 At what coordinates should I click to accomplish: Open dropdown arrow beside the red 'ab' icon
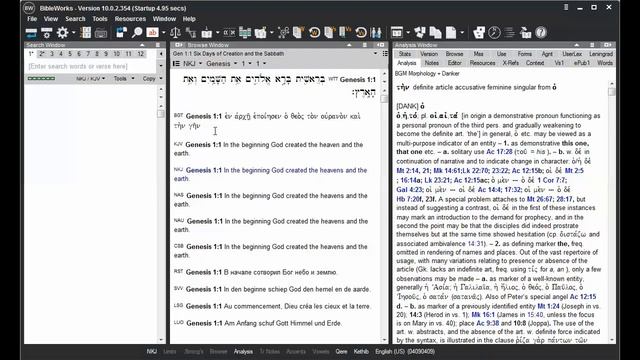[163, 33]
